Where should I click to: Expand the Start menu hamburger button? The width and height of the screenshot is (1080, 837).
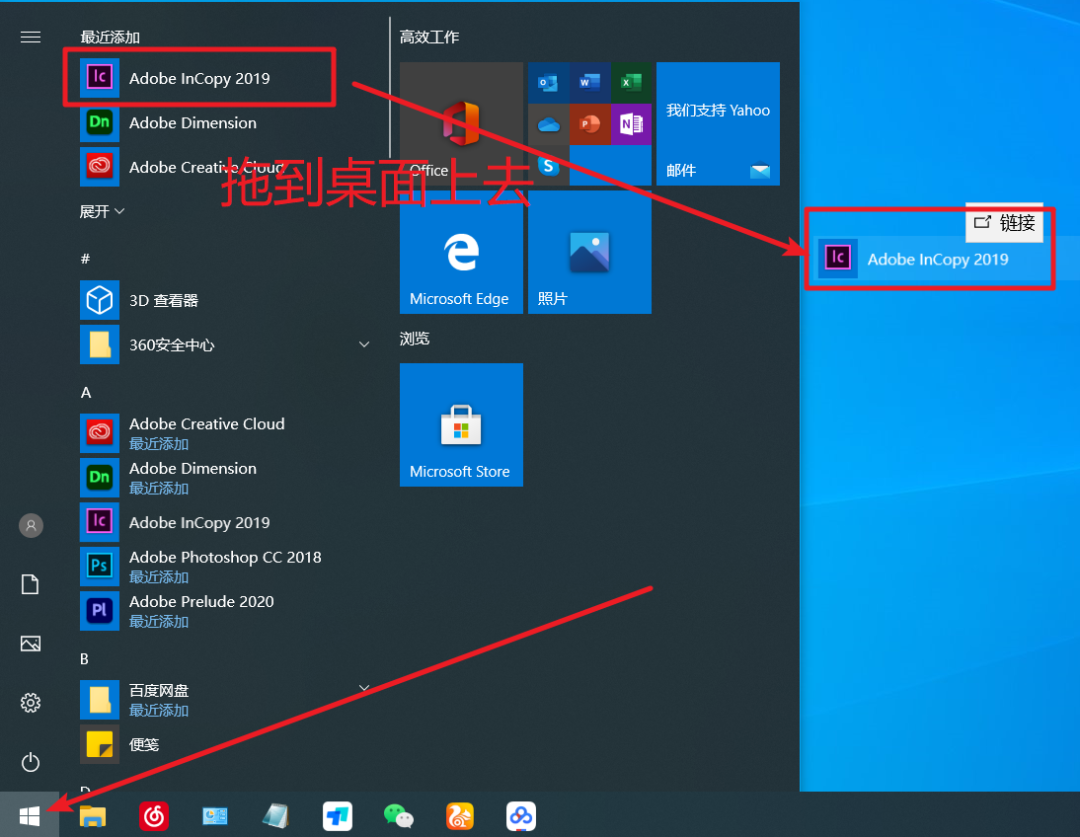pos(30,37)
